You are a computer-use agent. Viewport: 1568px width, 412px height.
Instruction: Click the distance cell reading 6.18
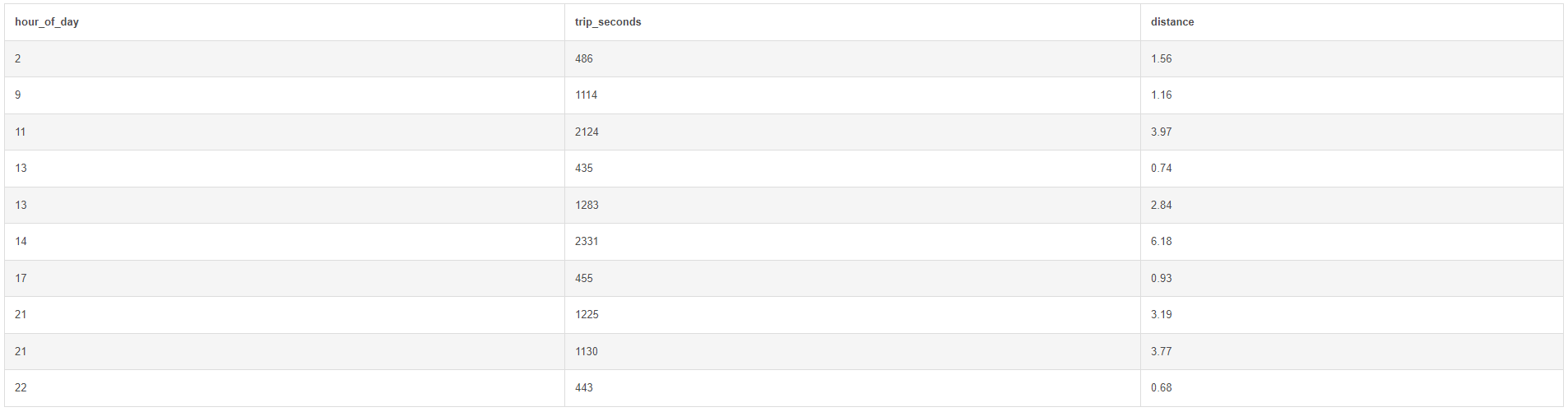(x=1162, y=242)
